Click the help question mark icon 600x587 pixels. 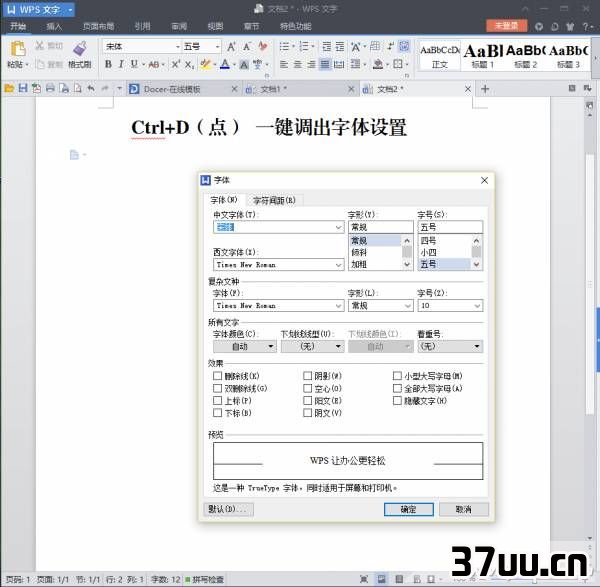point(585,26)
